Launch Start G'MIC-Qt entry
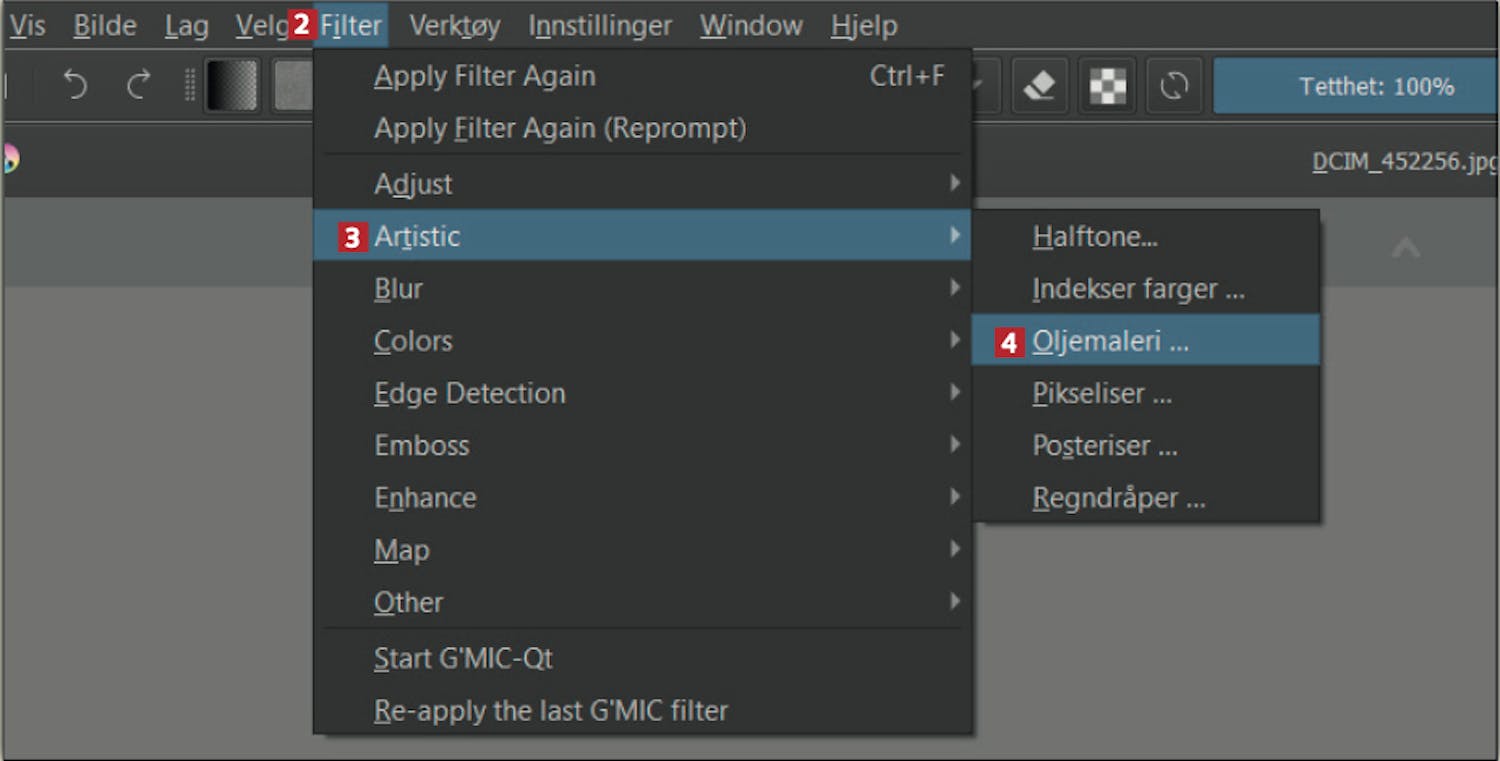The image size is (1500, 761). (x=642, y=658)
